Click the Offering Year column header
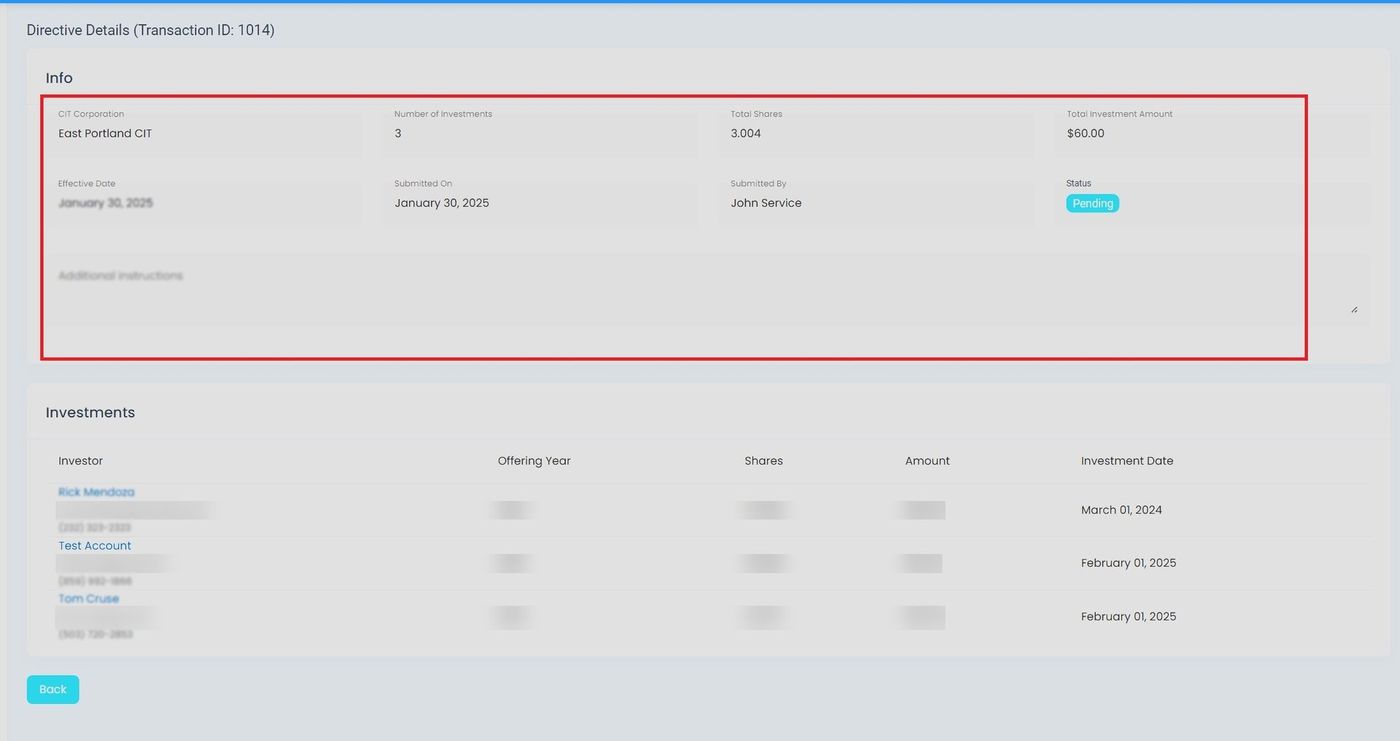The width and height of the screenshot is (1400, 741). pos(534,461)
